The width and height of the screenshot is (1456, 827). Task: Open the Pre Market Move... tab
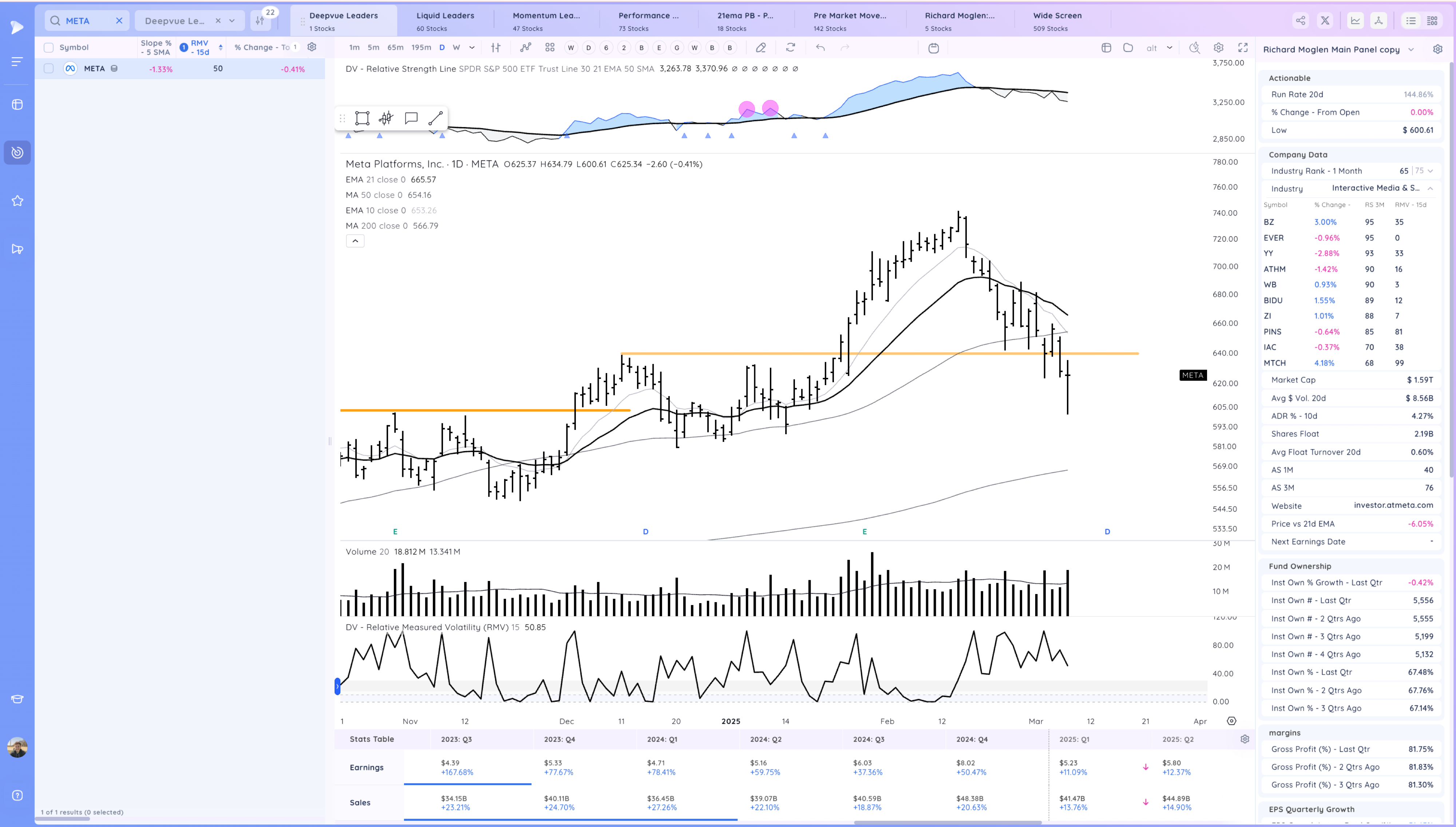point(850,21)
